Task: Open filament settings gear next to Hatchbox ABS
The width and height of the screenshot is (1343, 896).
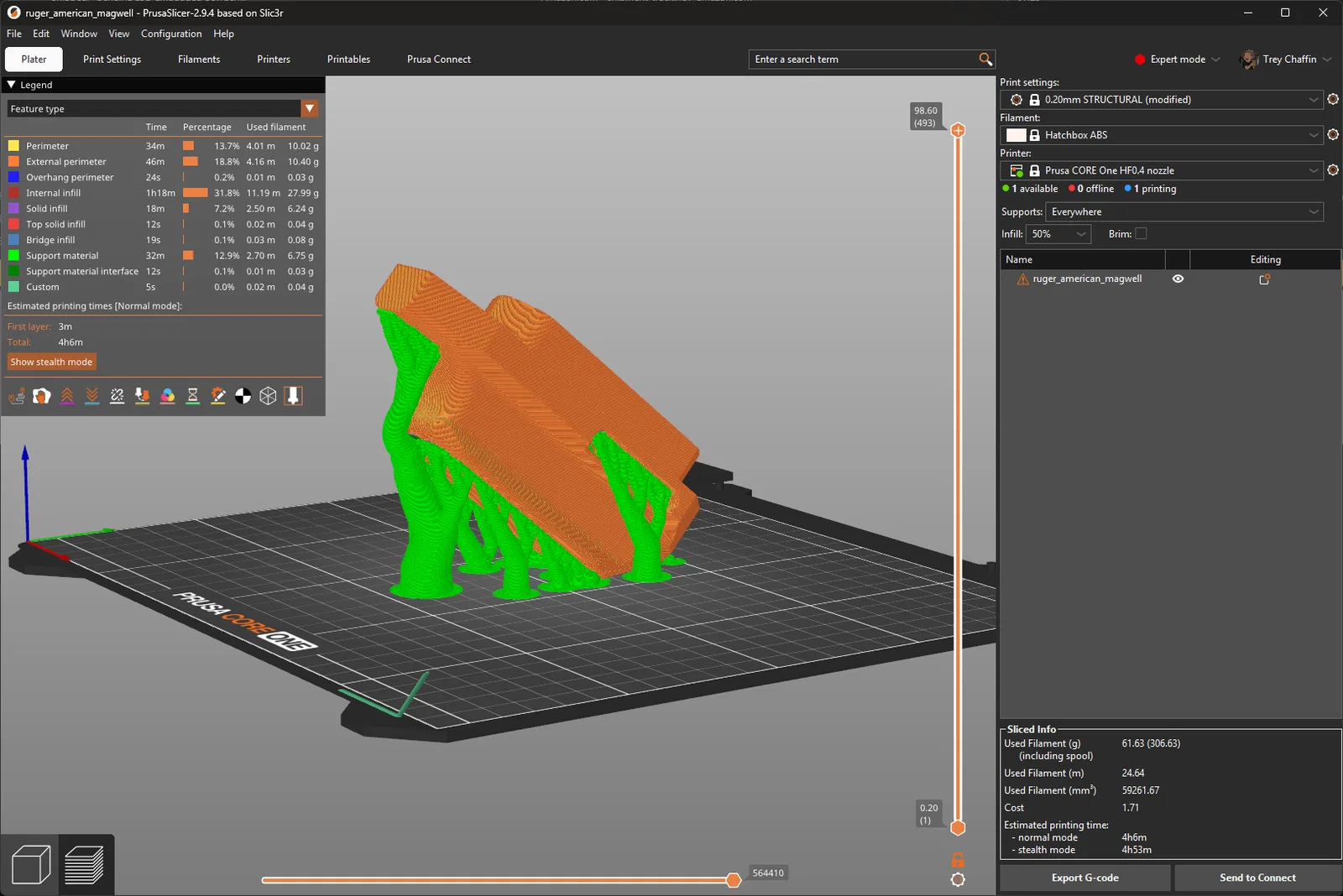Action: click(x=1332, y=135)
